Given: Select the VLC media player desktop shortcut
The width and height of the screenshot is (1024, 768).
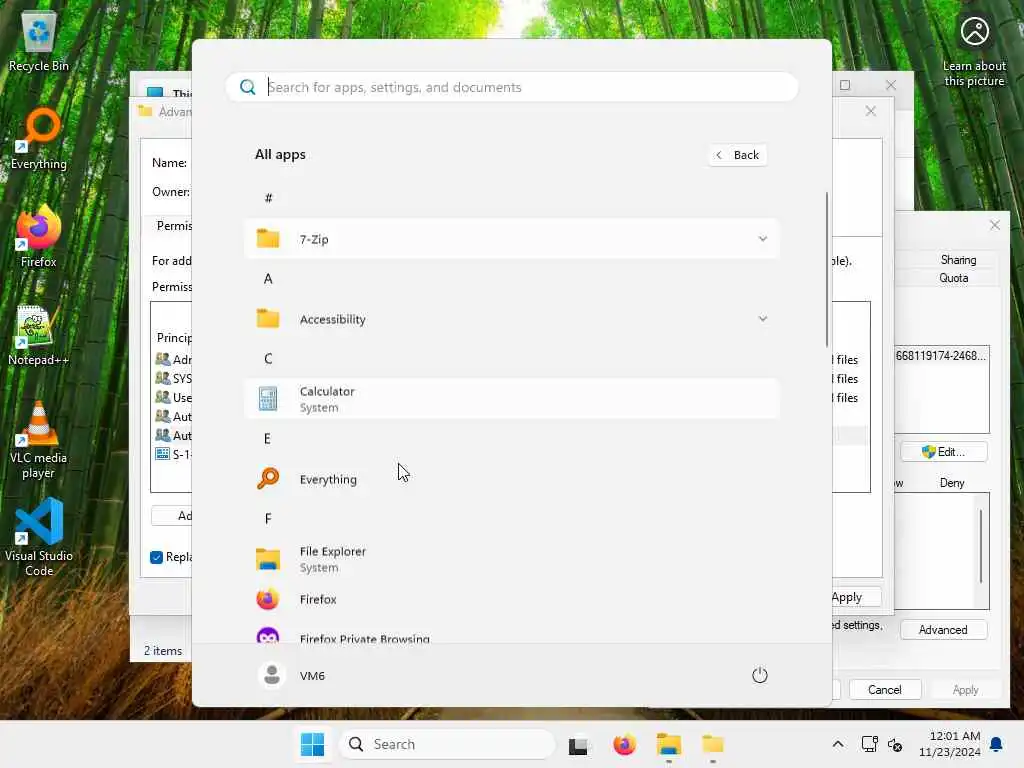Looking at the screenshot, I should (39, 440).
